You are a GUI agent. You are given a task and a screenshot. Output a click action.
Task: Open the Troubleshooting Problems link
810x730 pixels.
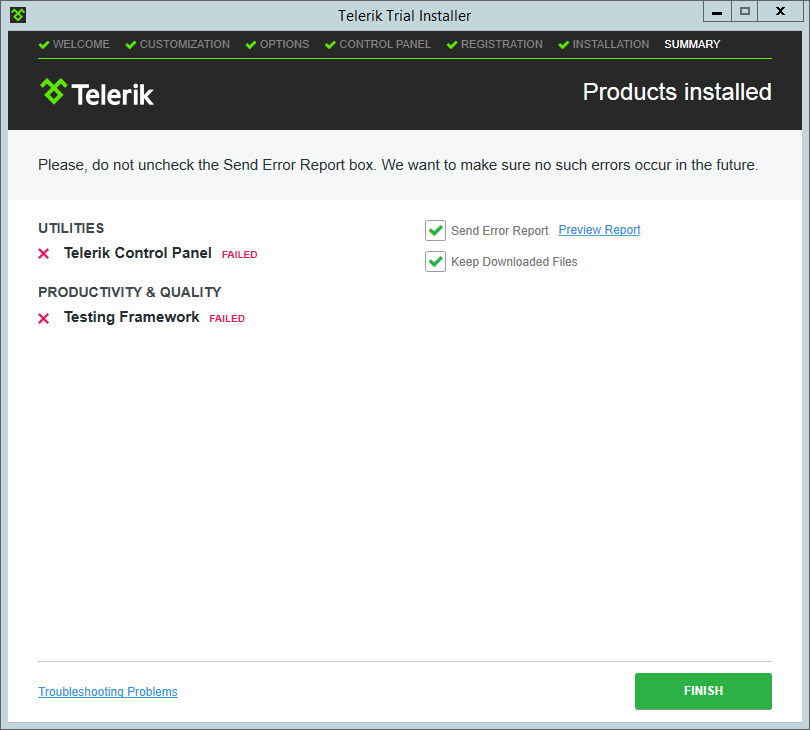tap(108, 692)
